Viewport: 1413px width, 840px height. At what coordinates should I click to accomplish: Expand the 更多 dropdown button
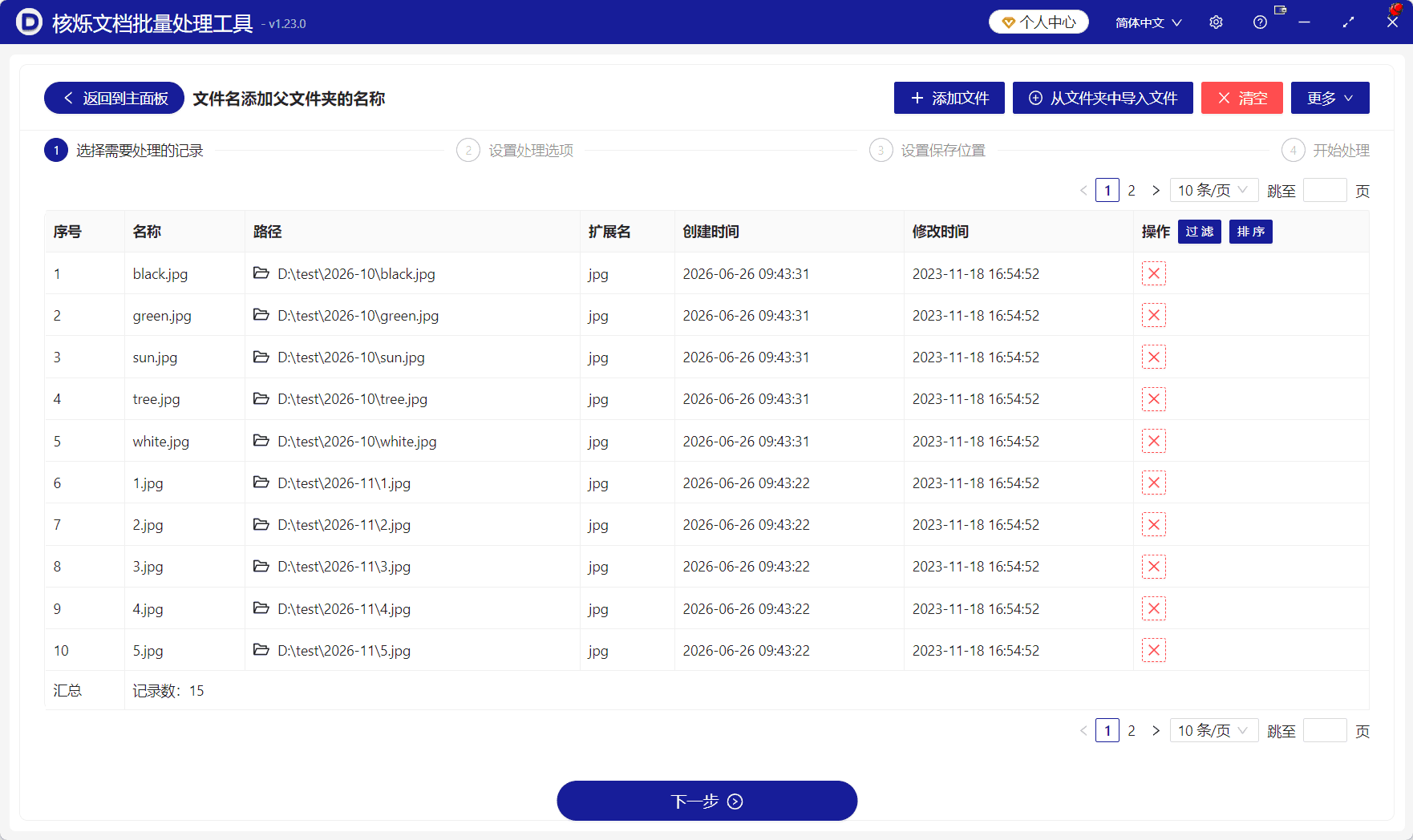click(1330, 98)
